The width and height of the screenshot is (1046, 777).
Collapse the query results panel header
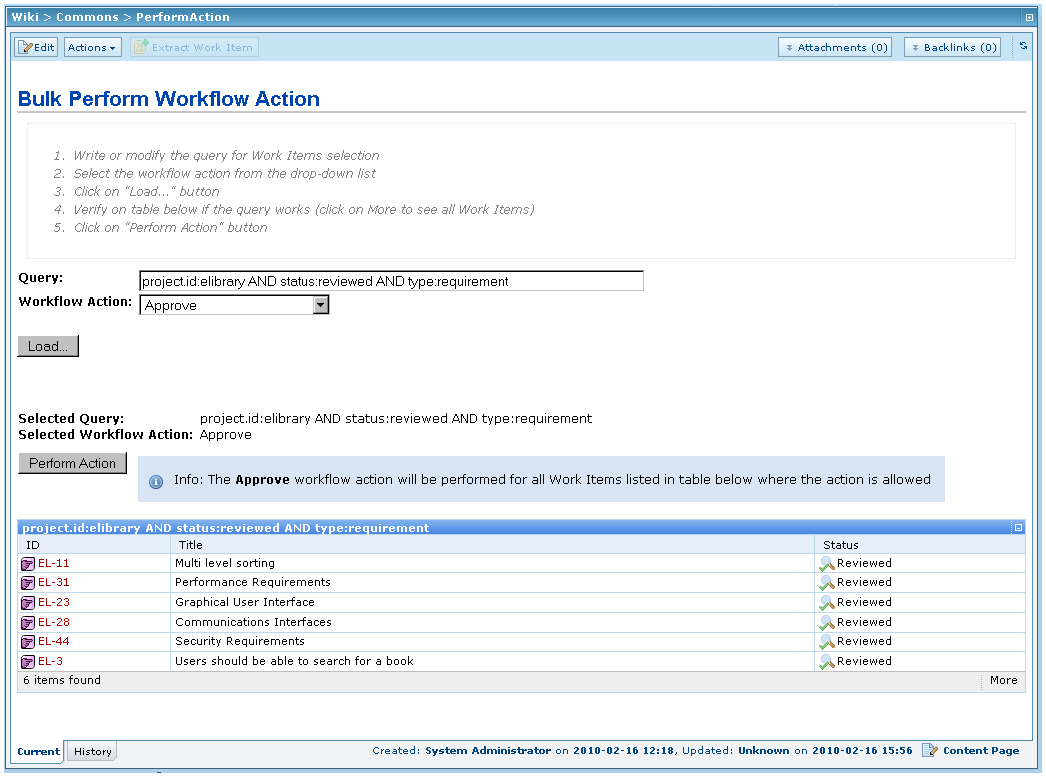click(x=1017, y=527)
